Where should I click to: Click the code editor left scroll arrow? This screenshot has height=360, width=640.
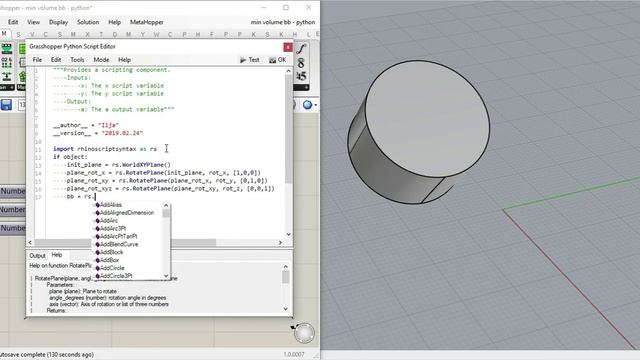click(x=30, y=242)
